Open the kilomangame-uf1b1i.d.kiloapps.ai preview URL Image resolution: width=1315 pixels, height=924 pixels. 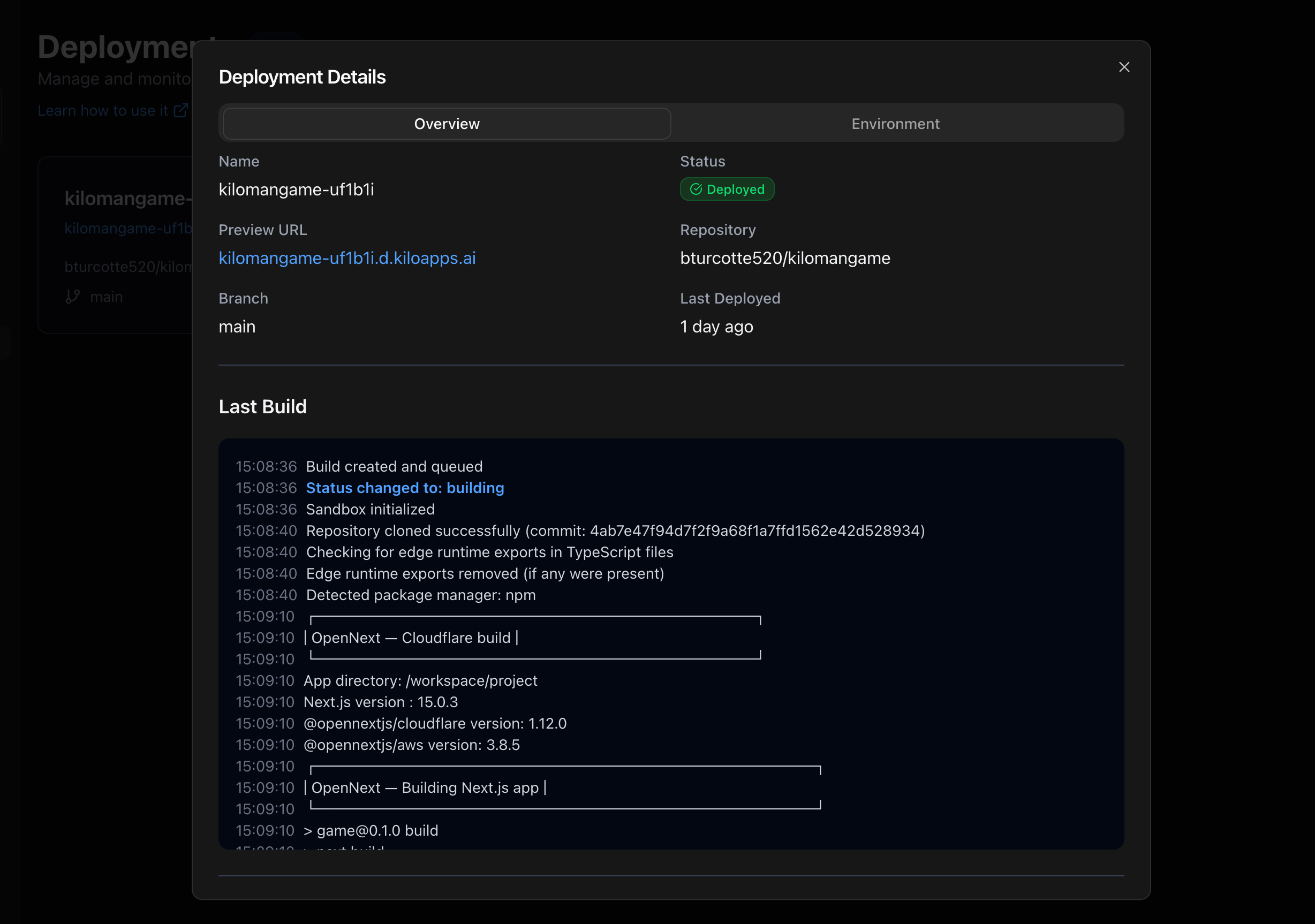coord(347,258)
